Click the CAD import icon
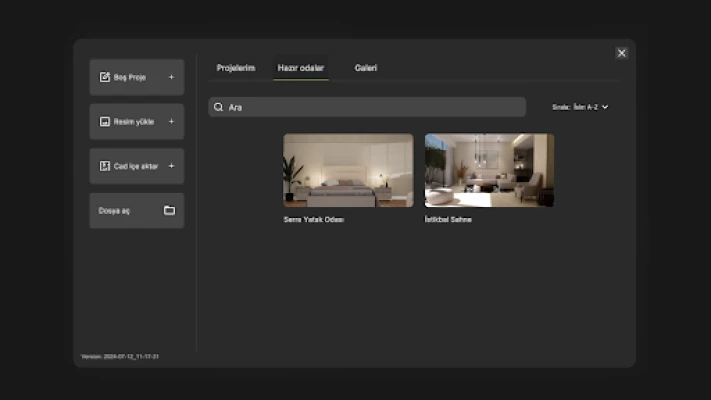Screen dimensions: 711x400 [104, 166]
